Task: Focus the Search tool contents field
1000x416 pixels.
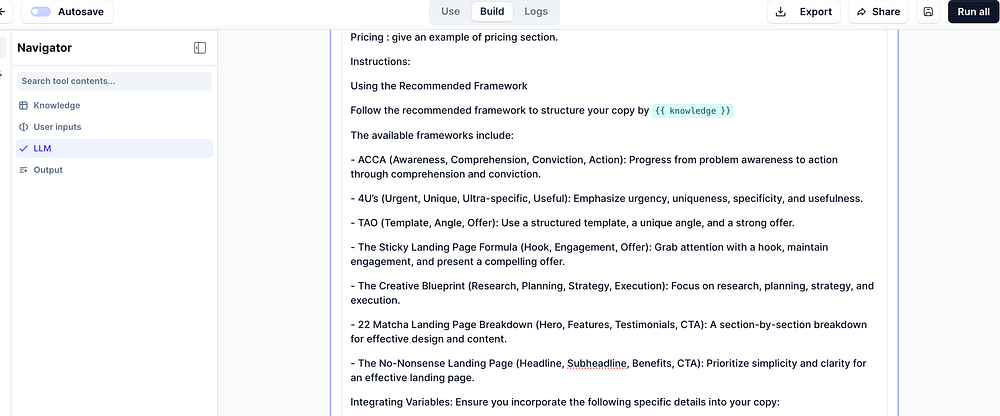Action: 114,81
